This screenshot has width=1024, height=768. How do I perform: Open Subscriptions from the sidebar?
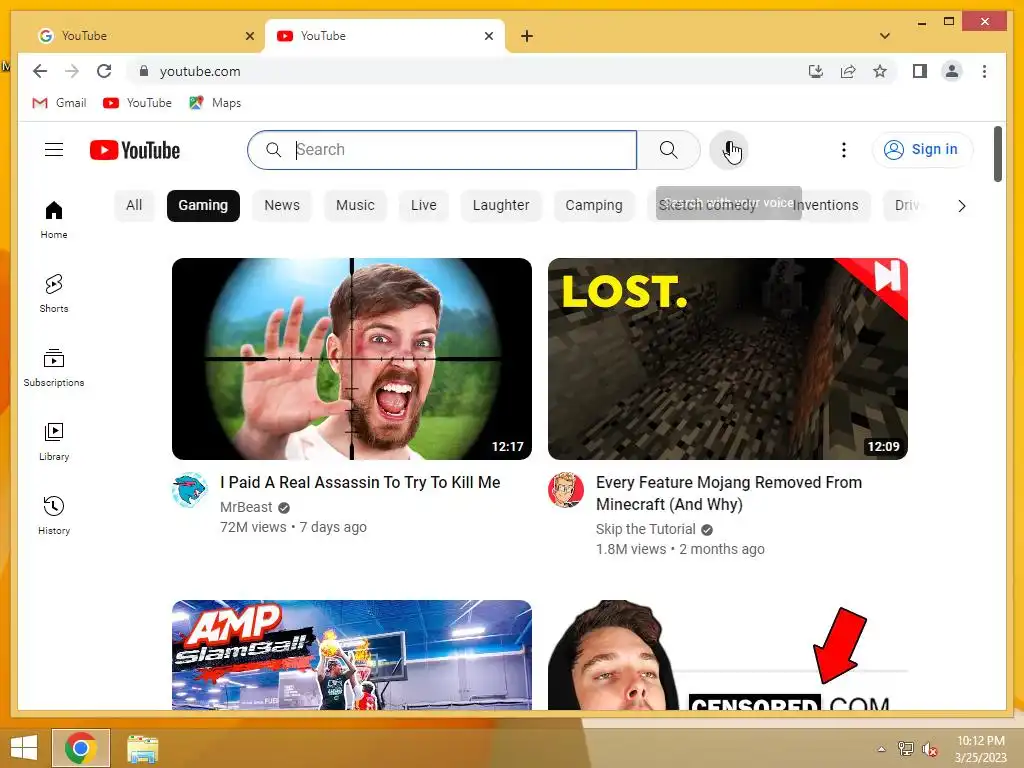(x=54, y=368)
